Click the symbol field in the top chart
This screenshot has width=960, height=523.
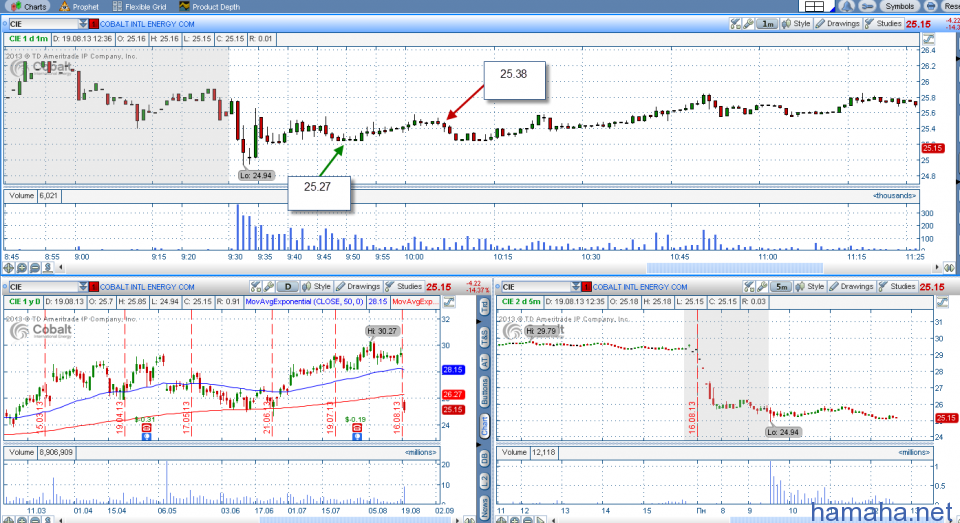pyautogui.click(x=42, y=24)
